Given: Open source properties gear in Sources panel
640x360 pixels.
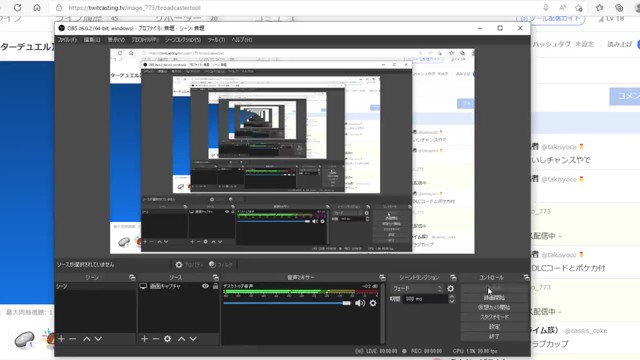Looking at the screenshot, I should [x=167, y=339].
